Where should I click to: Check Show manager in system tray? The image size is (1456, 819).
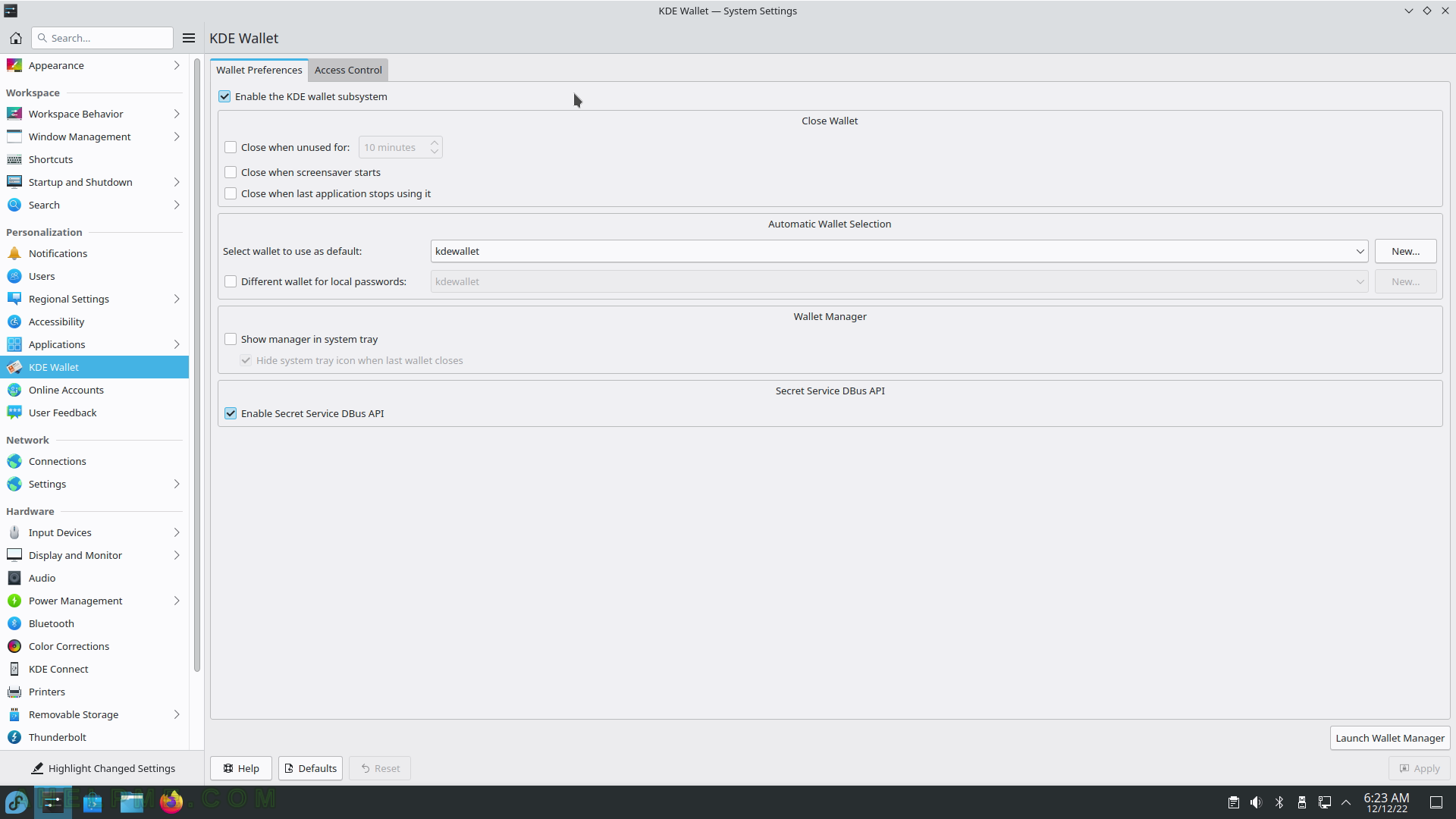tap(231, 339)
